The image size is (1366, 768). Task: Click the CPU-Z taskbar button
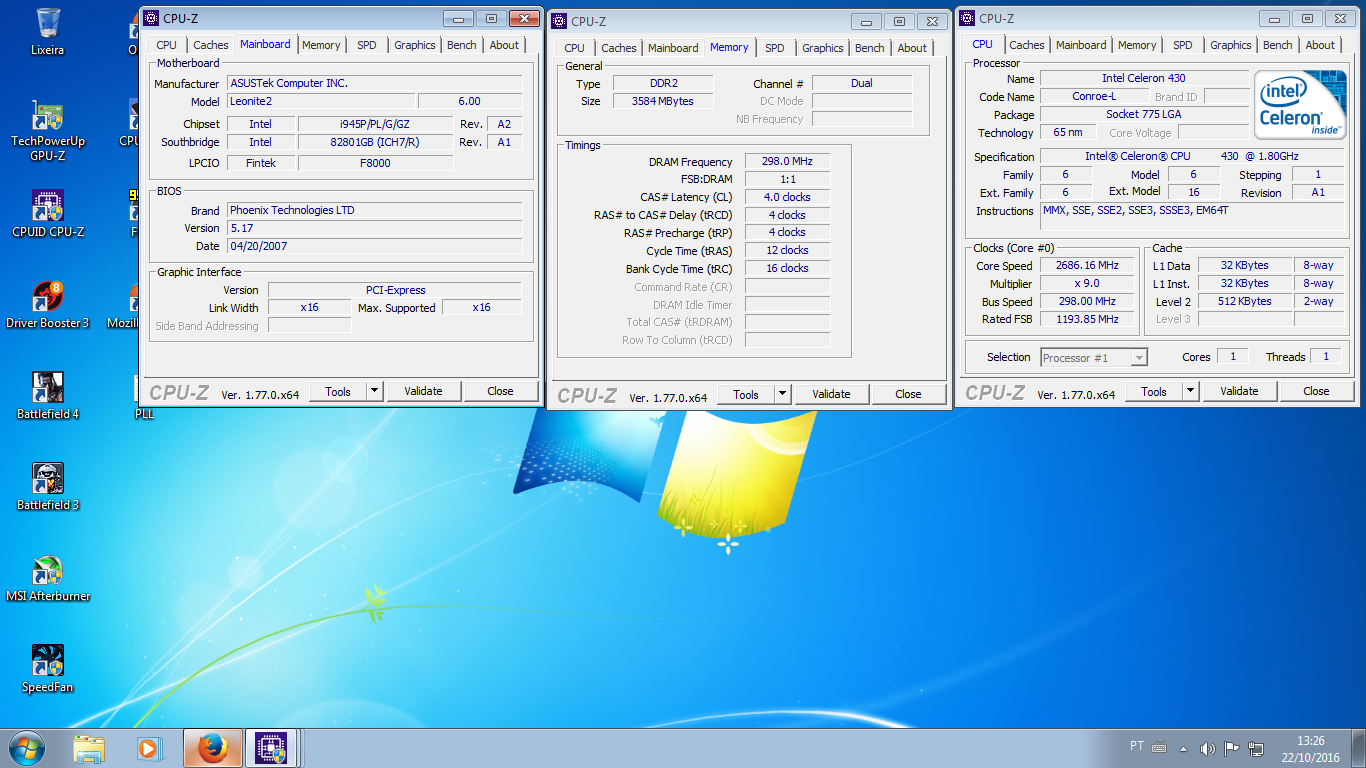coord(271,748)
